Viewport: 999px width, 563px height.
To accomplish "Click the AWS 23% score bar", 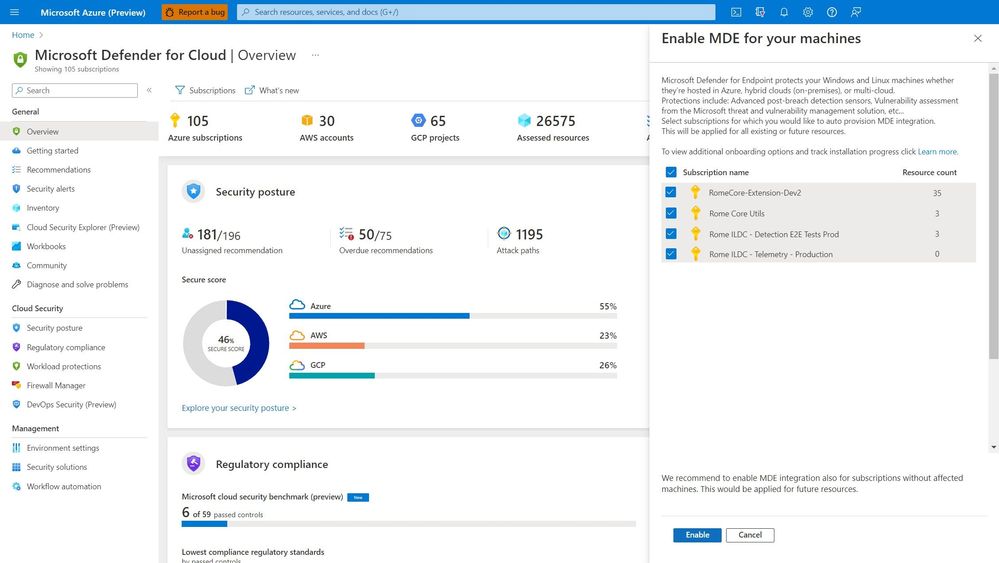I will 452,346.
